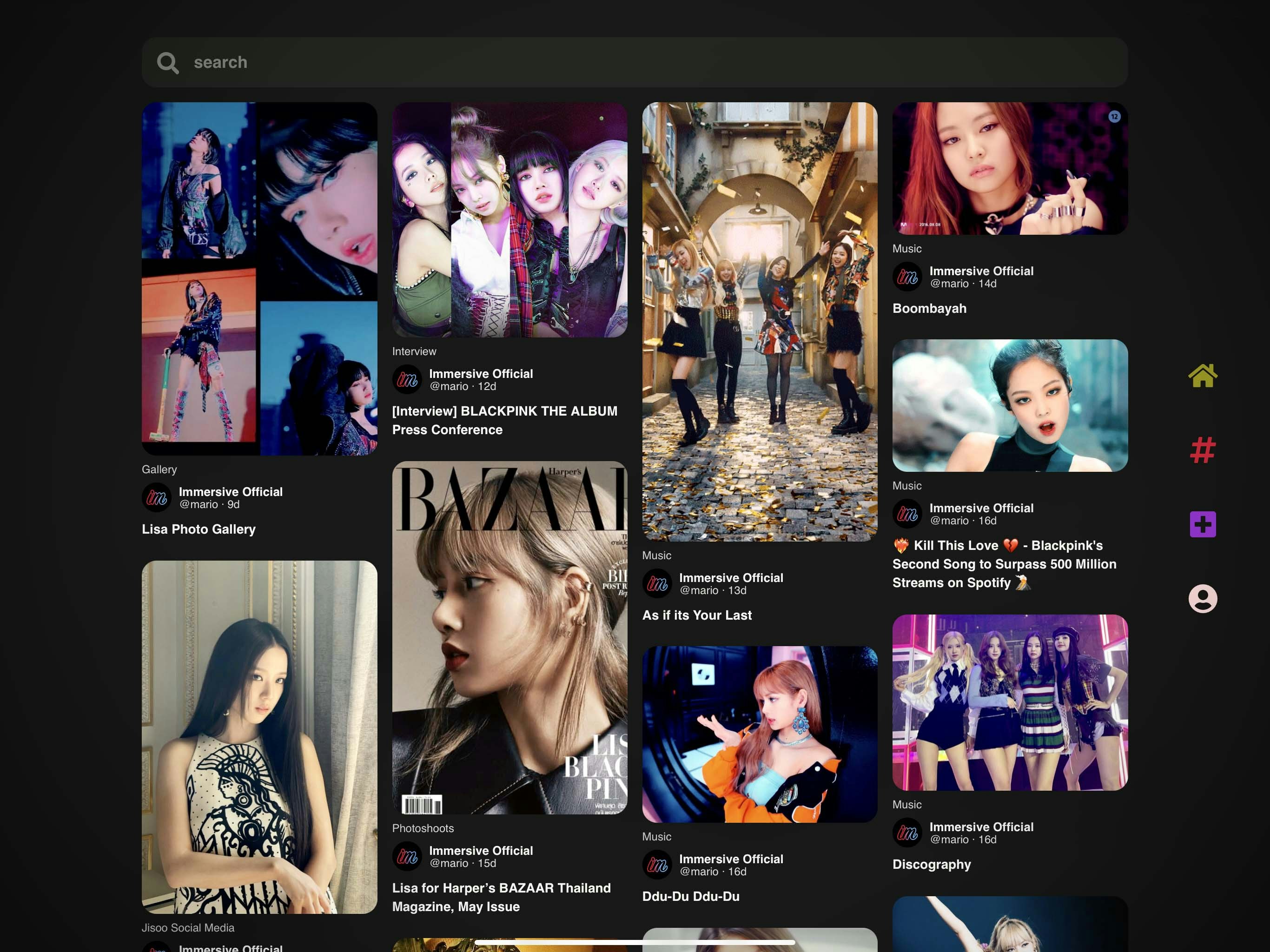Click avatar on As if its Your Last post
Screen dimensions: 1270x952
click(657, 583)
